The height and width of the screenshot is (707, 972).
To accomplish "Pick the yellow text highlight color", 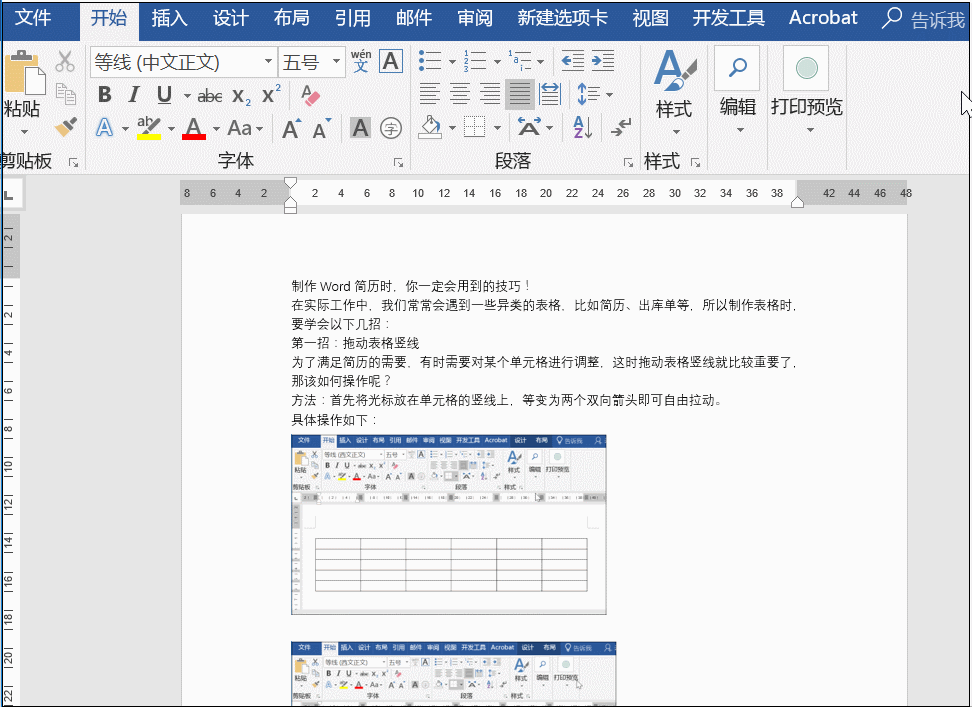I will point(149,128).
